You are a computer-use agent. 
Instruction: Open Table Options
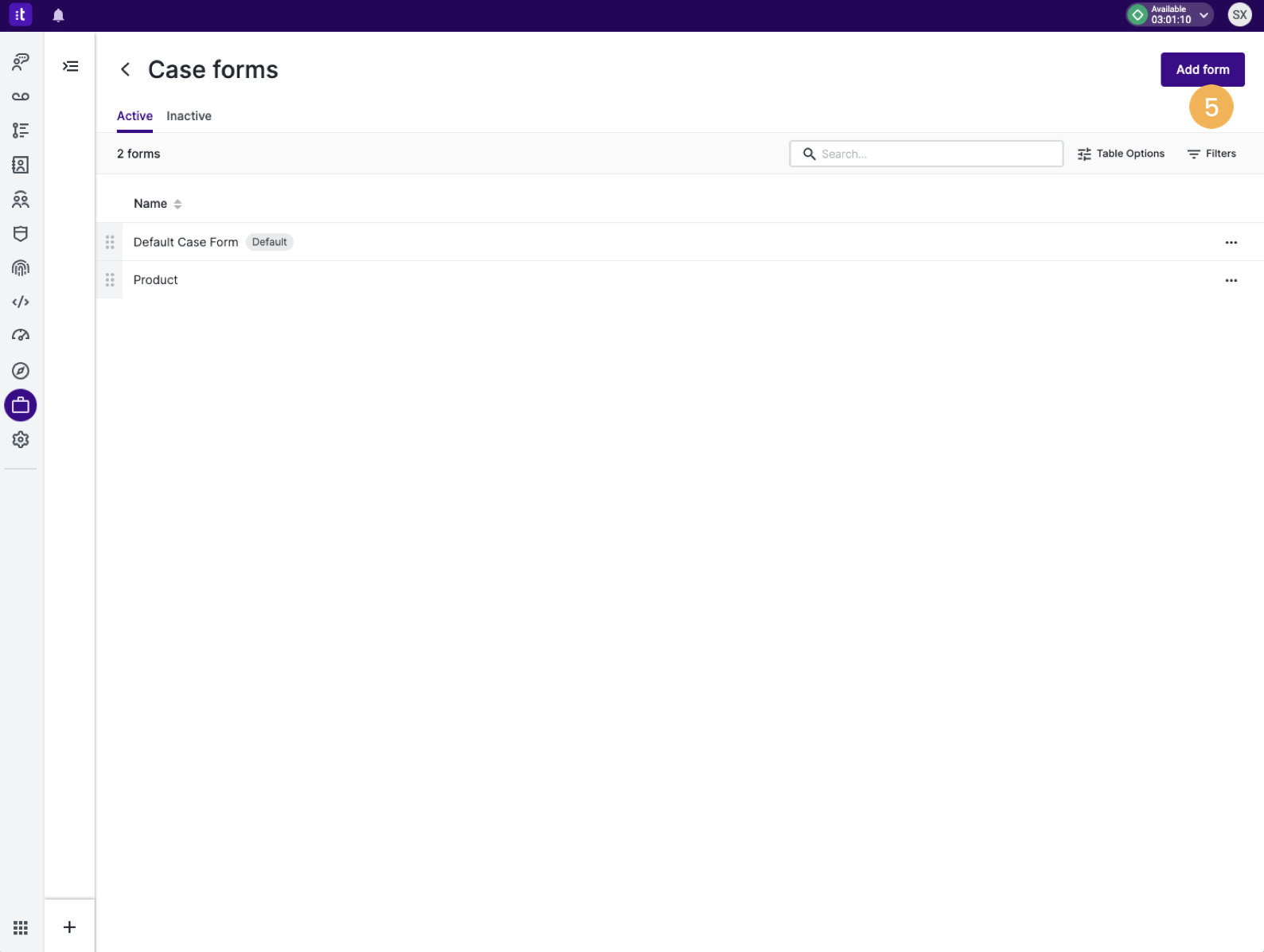(x=1121, y=154)
